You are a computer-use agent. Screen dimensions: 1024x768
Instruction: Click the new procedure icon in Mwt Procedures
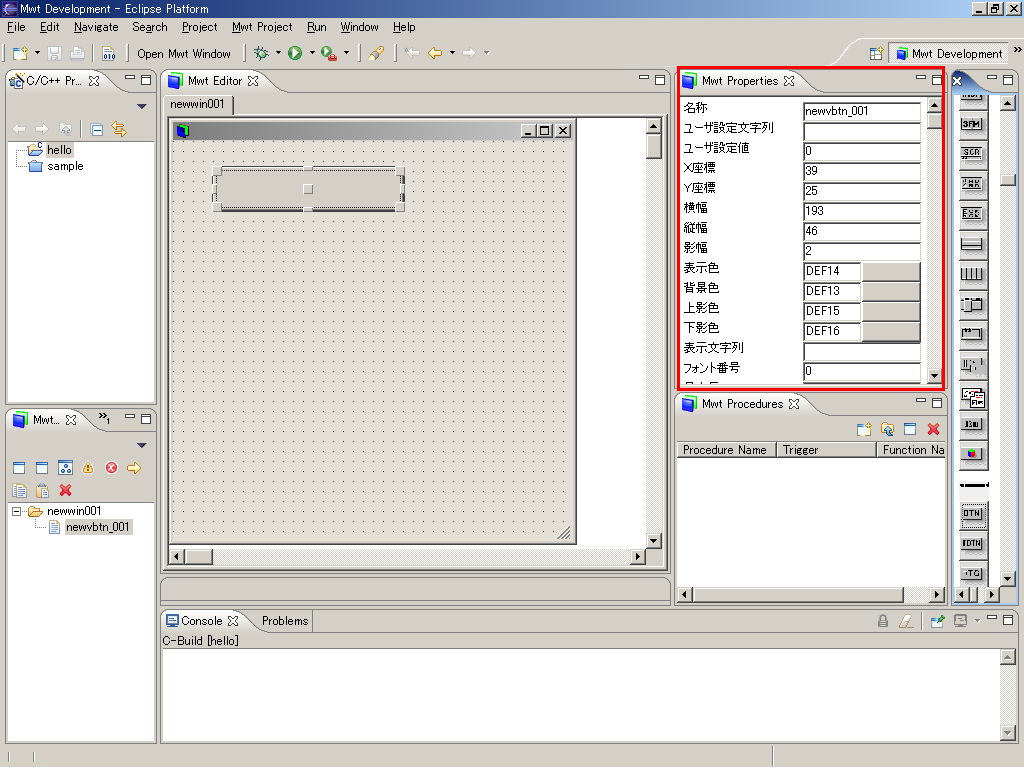click(864, 429)
